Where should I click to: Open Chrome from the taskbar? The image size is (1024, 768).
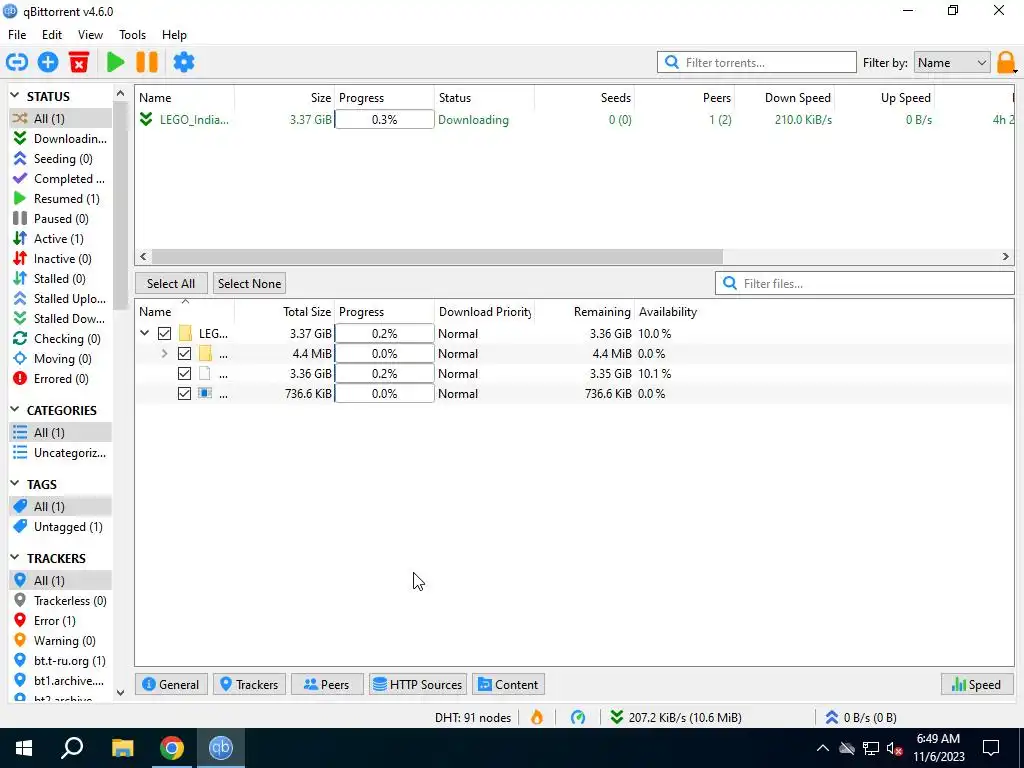click(x=172, y=748)
